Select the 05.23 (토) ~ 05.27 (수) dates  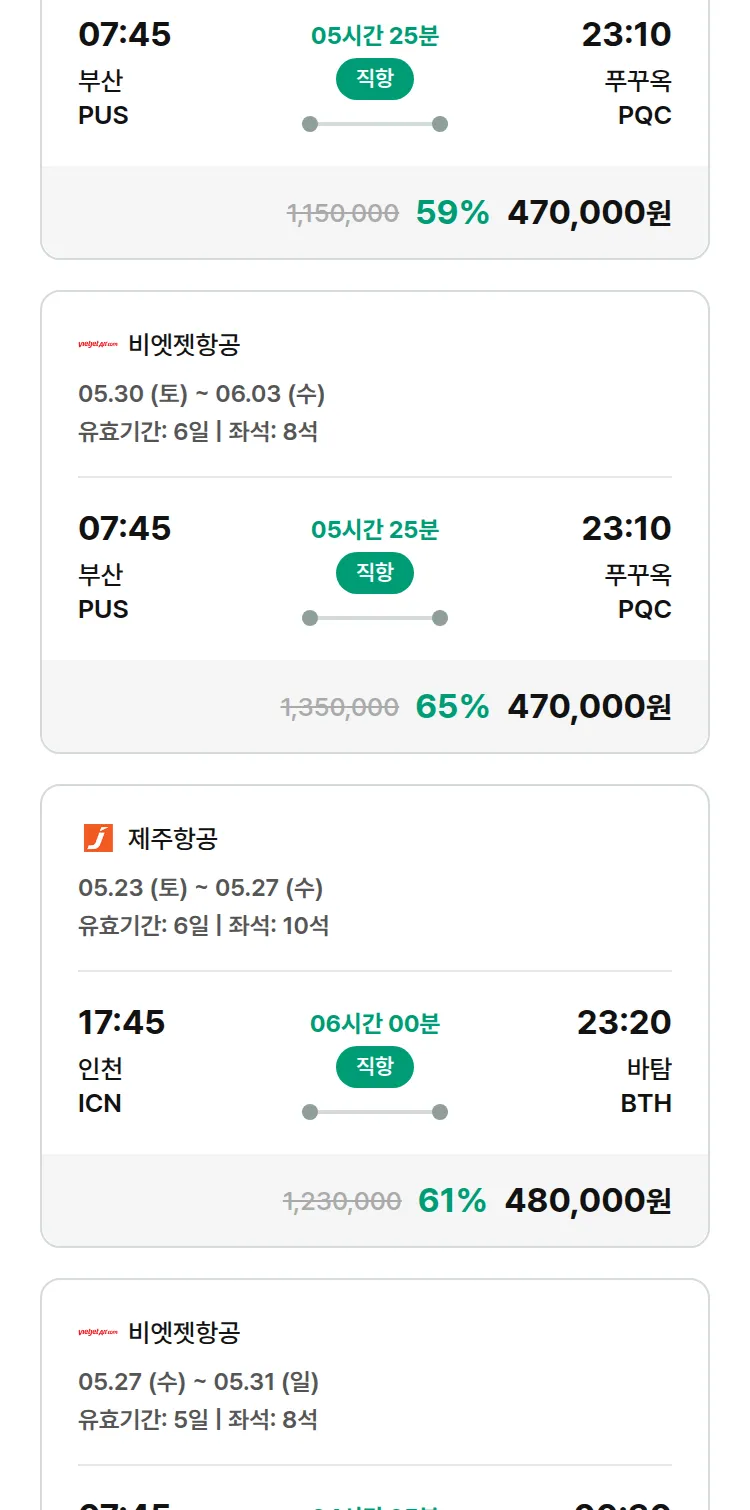point(201,888)
